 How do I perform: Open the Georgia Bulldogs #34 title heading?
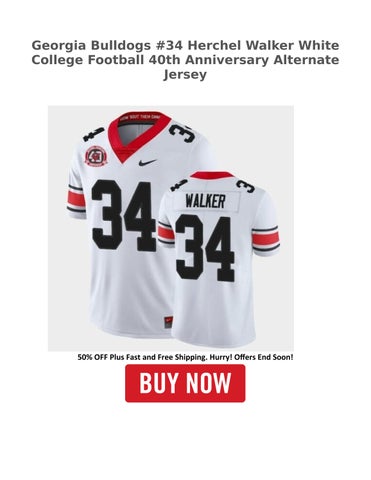coord(185,60)
